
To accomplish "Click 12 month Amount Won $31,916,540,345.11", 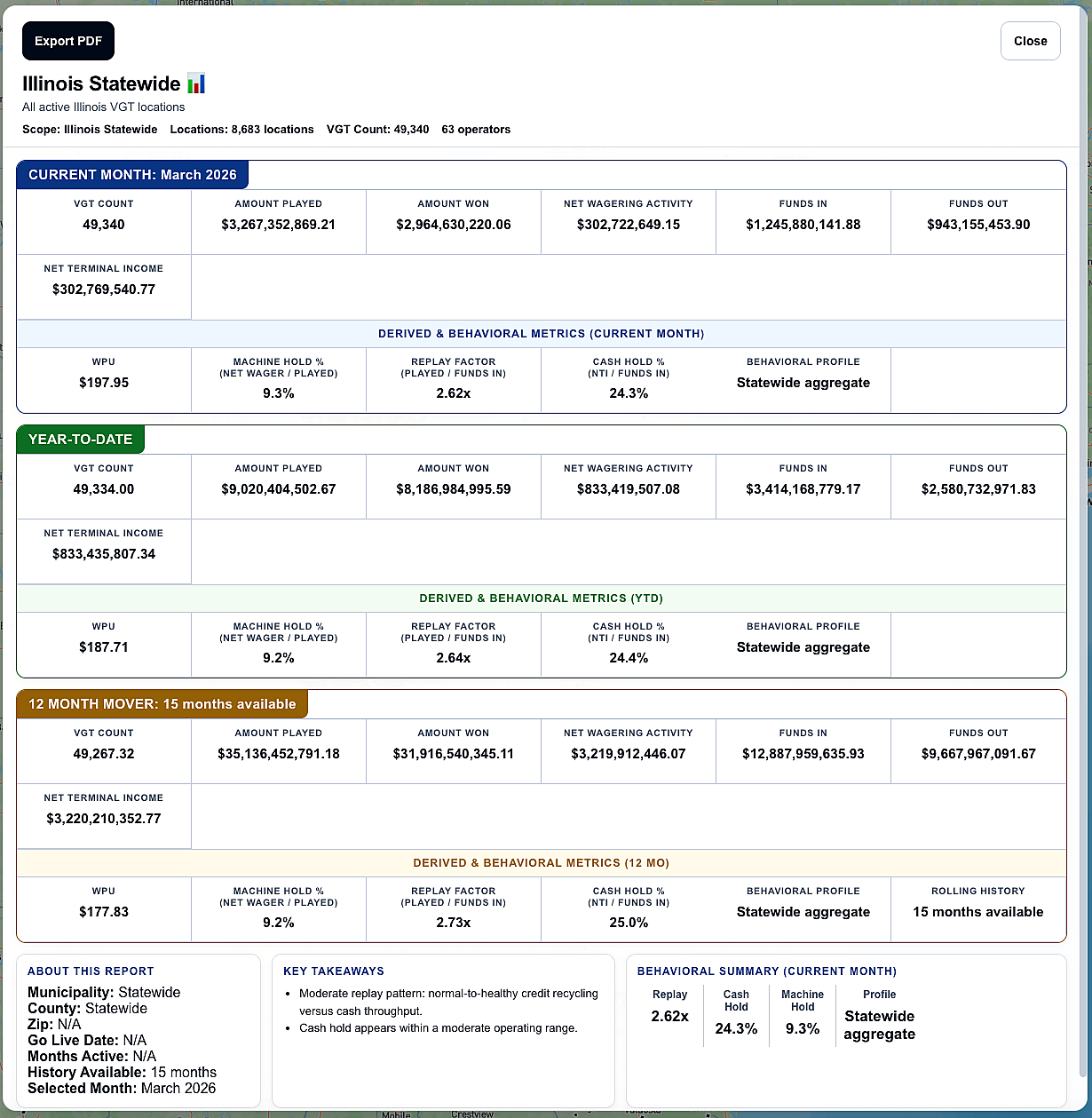I will pos(454,754).
